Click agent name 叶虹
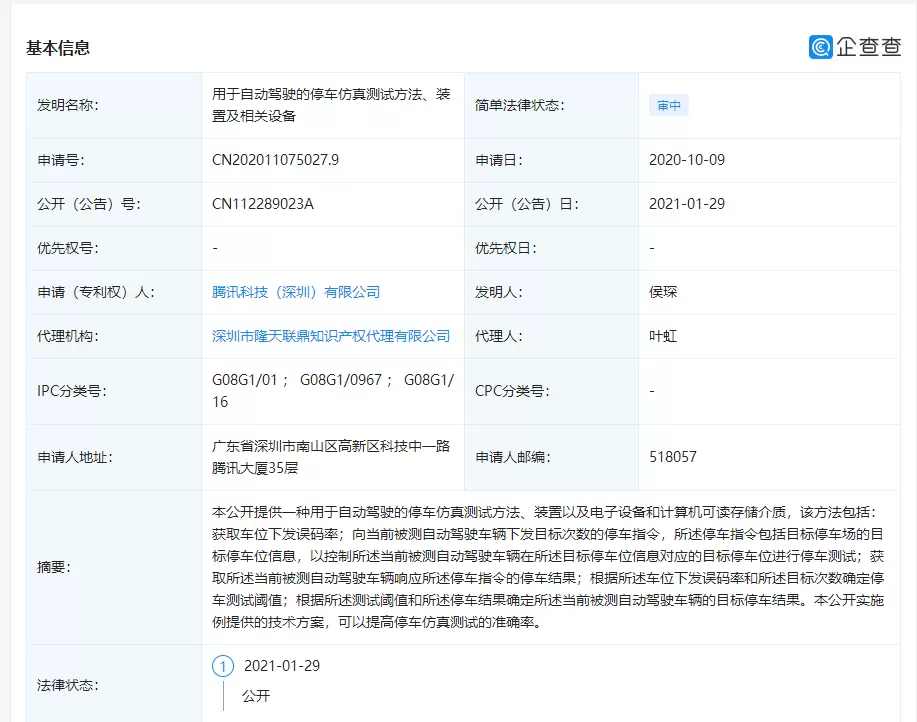 tap(663, 336)
